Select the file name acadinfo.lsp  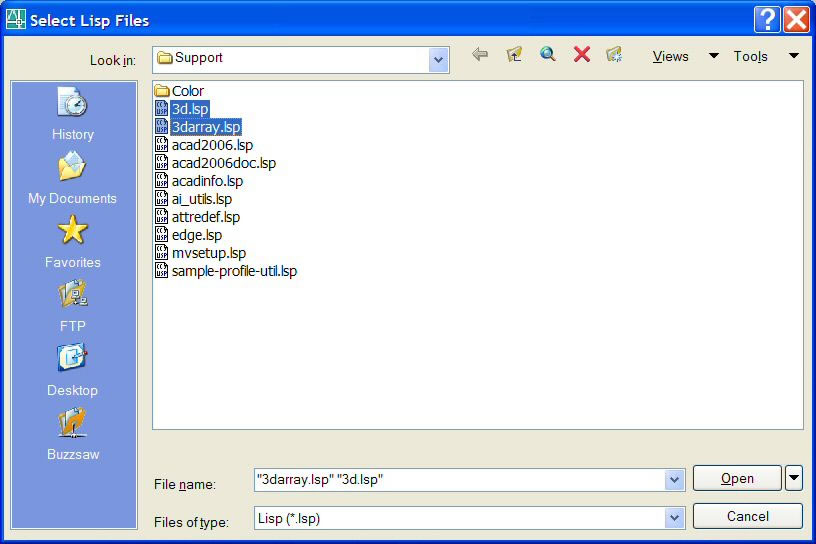click(208, 181)
